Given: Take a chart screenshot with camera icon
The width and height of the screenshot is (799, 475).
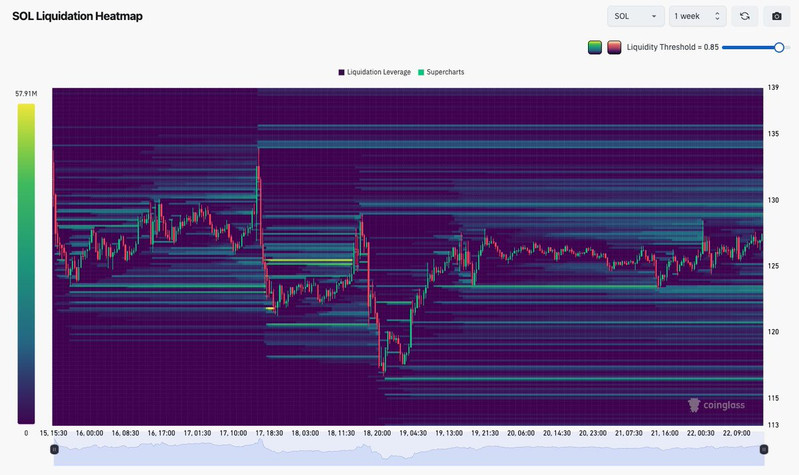Looking at the screenshot, I should [776, 16].
